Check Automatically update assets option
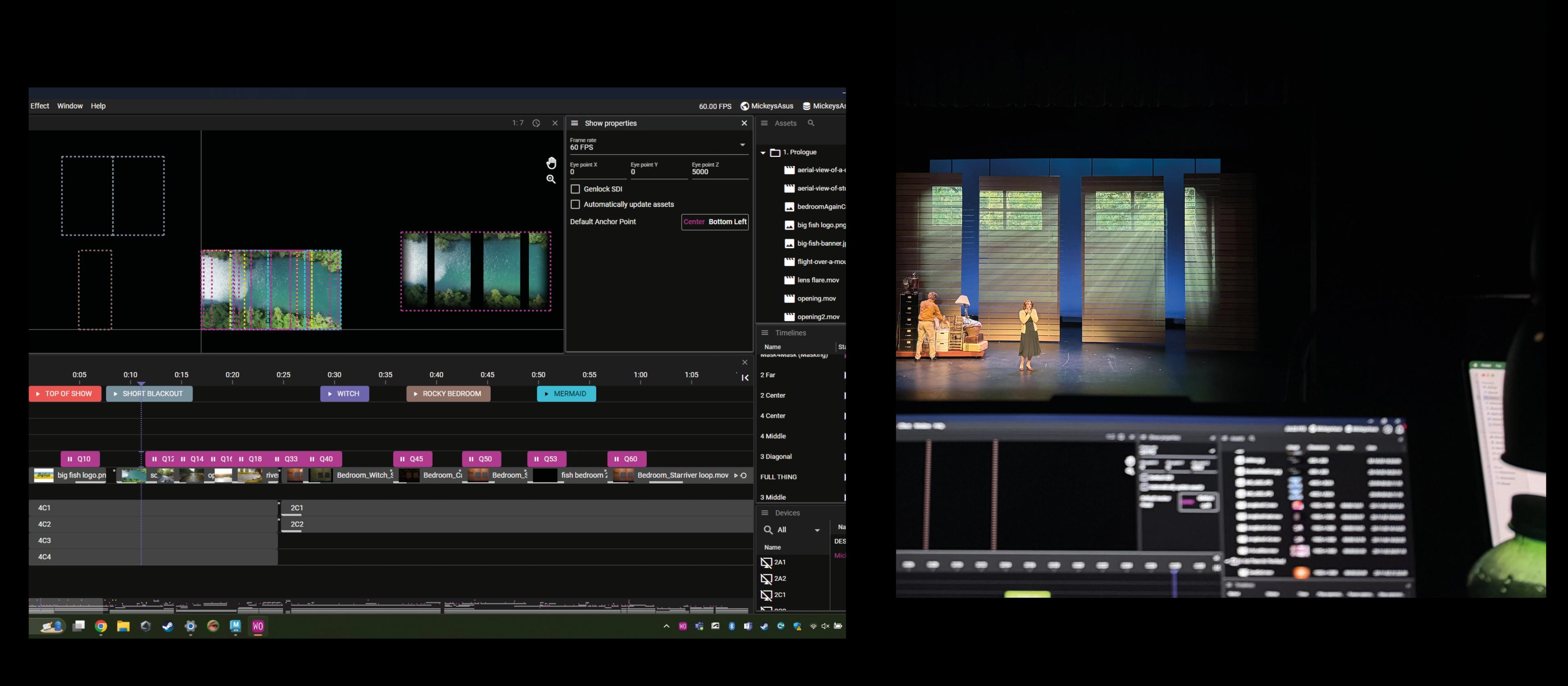 point(575,205)
